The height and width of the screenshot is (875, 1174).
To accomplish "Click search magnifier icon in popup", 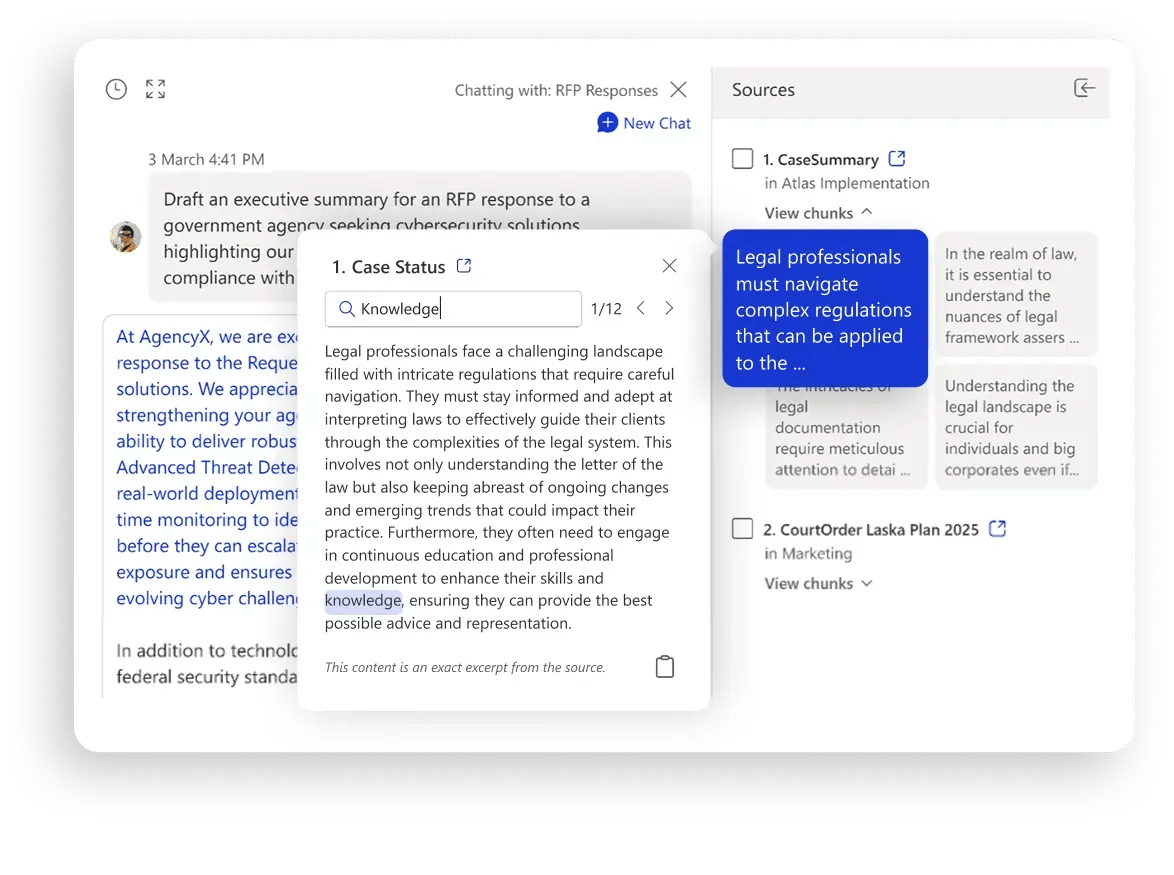I will pos(346,308).
